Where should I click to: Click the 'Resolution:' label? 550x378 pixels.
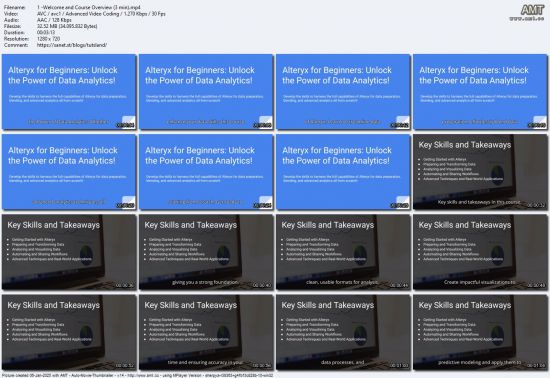pos(16,39)
